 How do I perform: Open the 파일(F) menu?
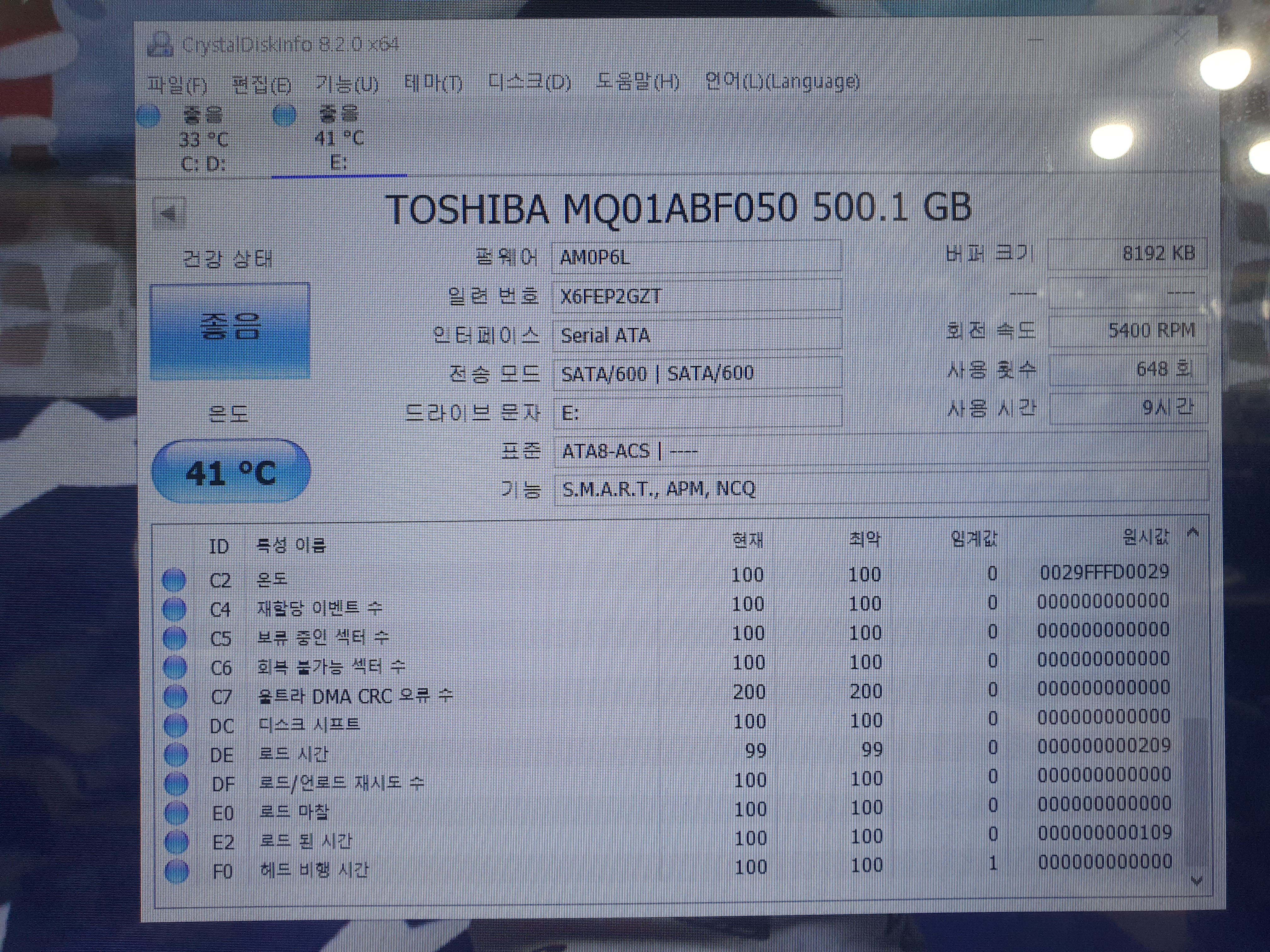(177, 84)
